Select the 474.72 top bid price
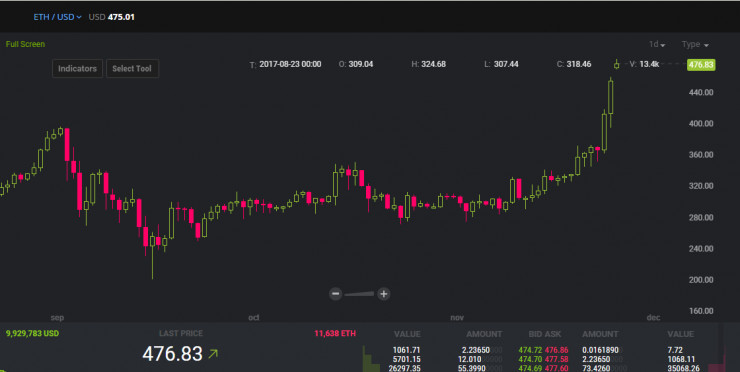This screenshot has width=740, height=372. [x=530, y=350]
